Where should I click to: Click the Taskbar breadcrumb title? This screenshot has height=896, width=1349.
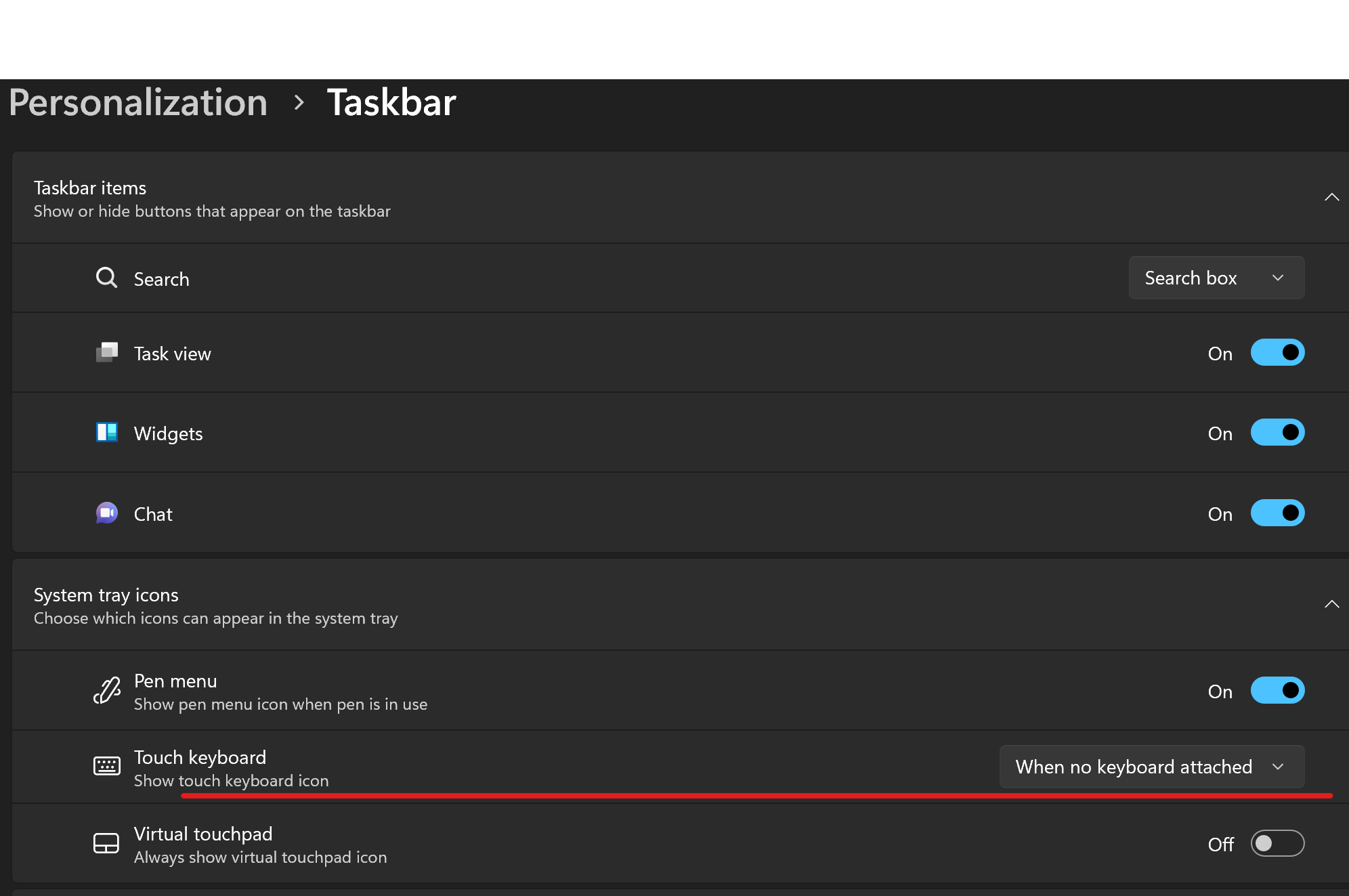pos(391,103)
